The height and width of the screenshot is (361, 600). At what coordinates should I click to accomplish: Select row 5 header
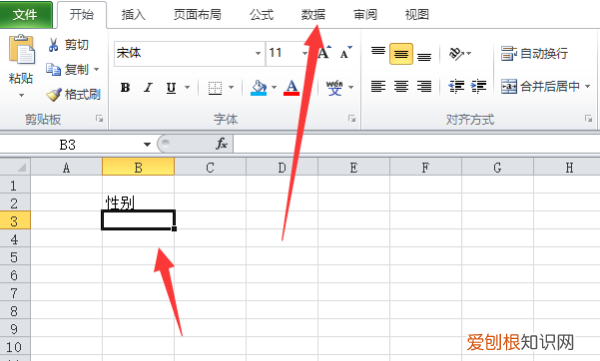click(x=15, y=257)
